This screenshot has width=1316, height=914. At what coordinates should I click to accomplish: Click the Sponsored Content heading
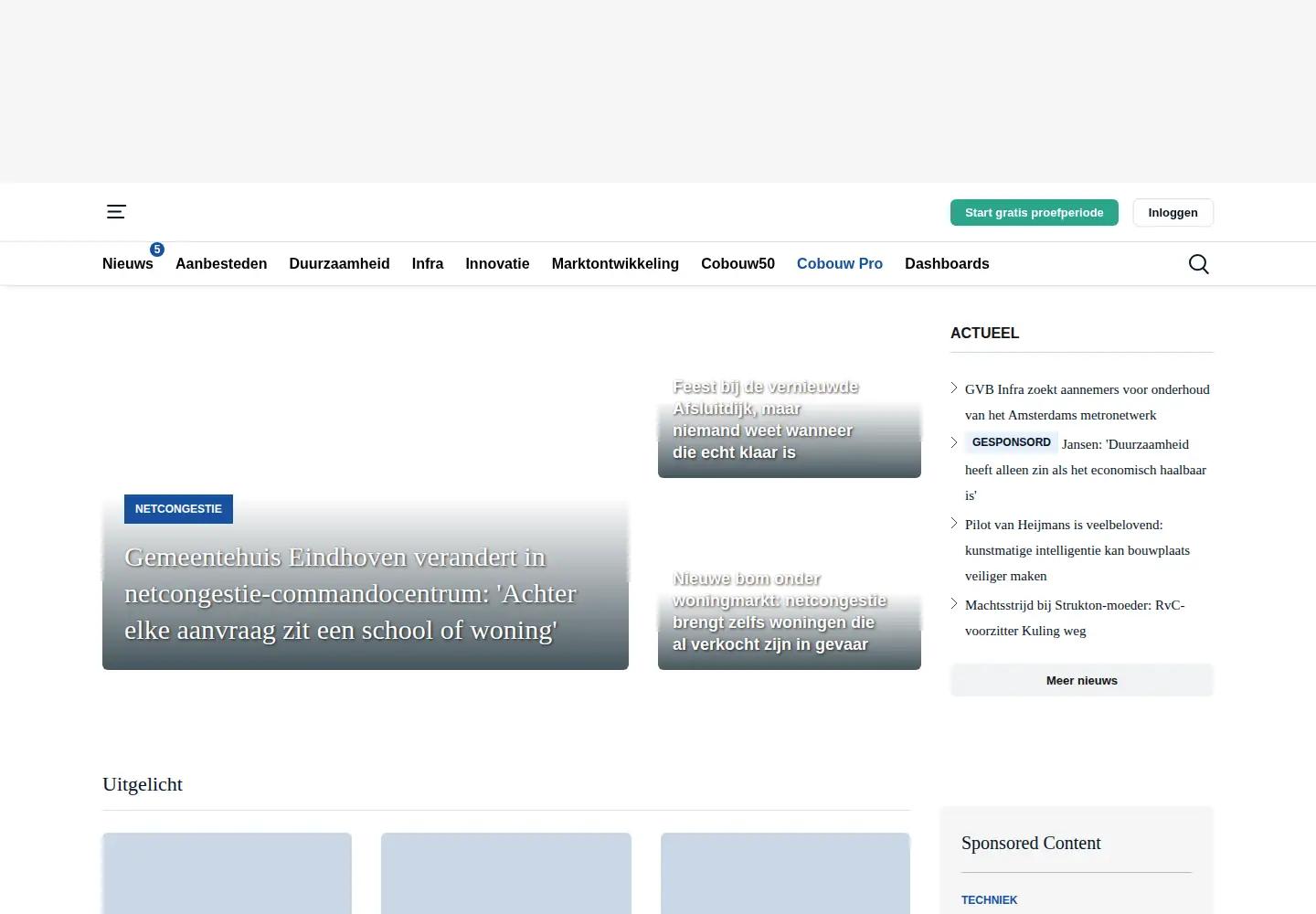pos(1031,844)
